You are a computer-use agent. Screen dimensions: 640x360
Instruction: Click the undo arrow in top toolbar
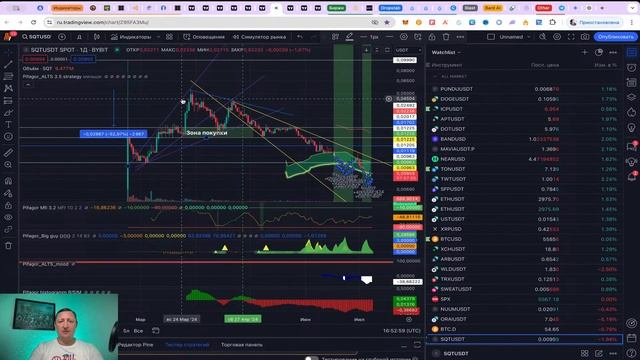coord(300,37)
